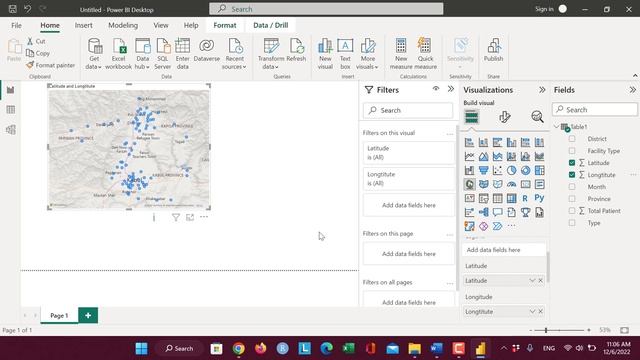Add a new report page
This screenshot has width=640, height=360.
(x=88, y=315)
